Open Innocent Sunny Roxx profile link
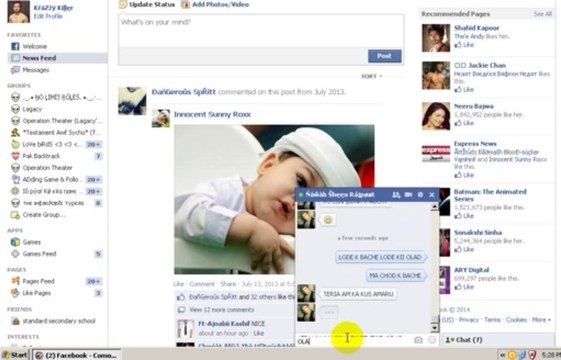Viewport: 561px width, 360px height. pos(212,114)
